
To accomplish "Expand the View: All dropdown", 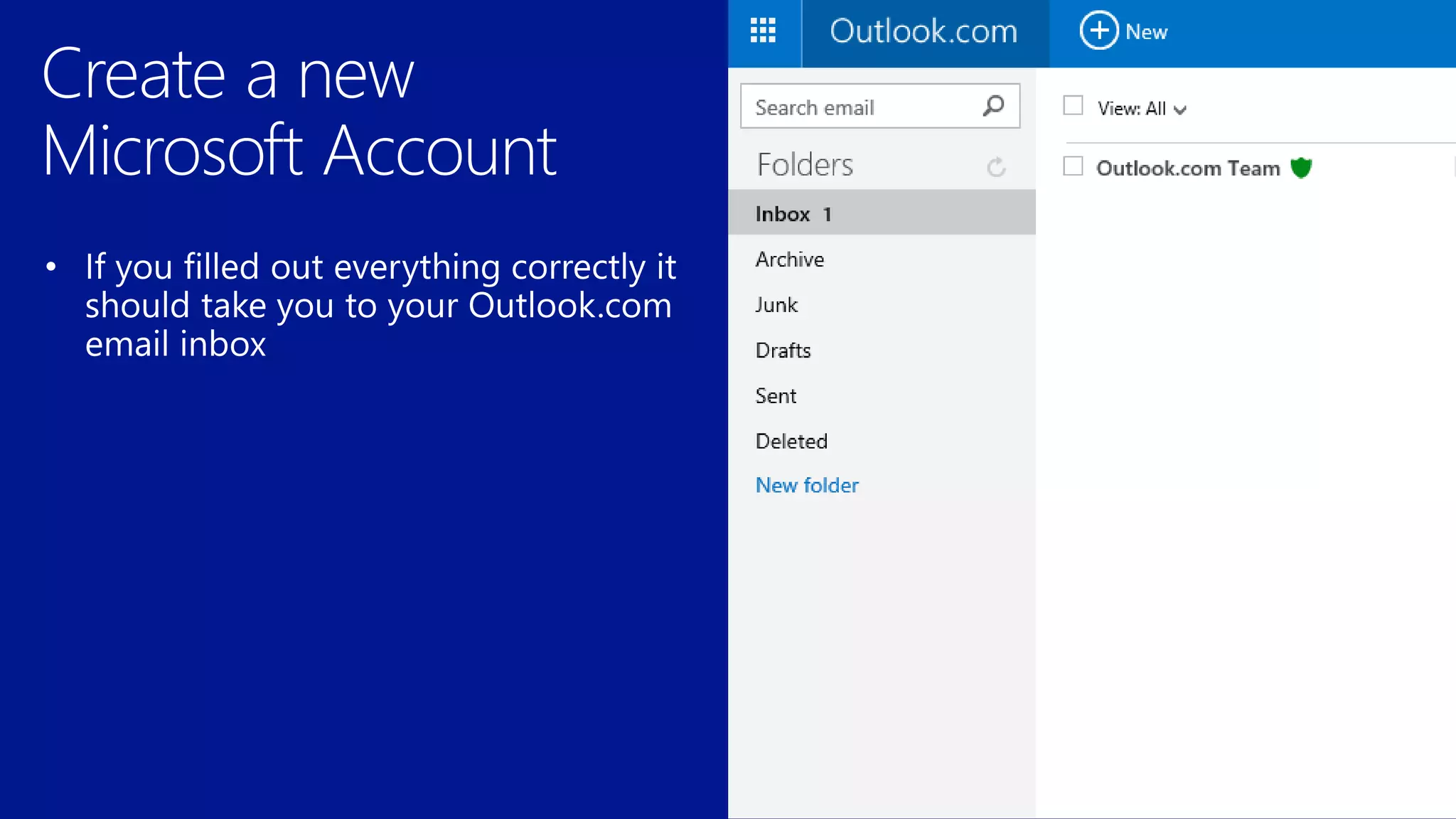I will click(x=1132, y=109).
